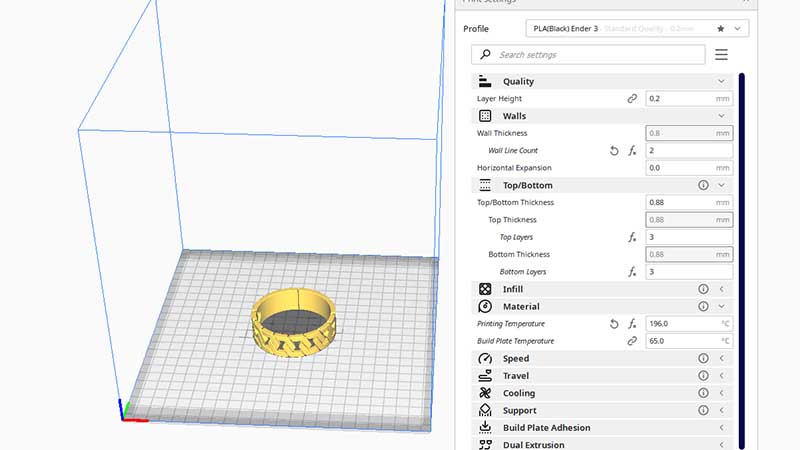This screenshot has height=450, width=800.
Task: Click the Wall Line Count formula icon
Action: (632, 151)
